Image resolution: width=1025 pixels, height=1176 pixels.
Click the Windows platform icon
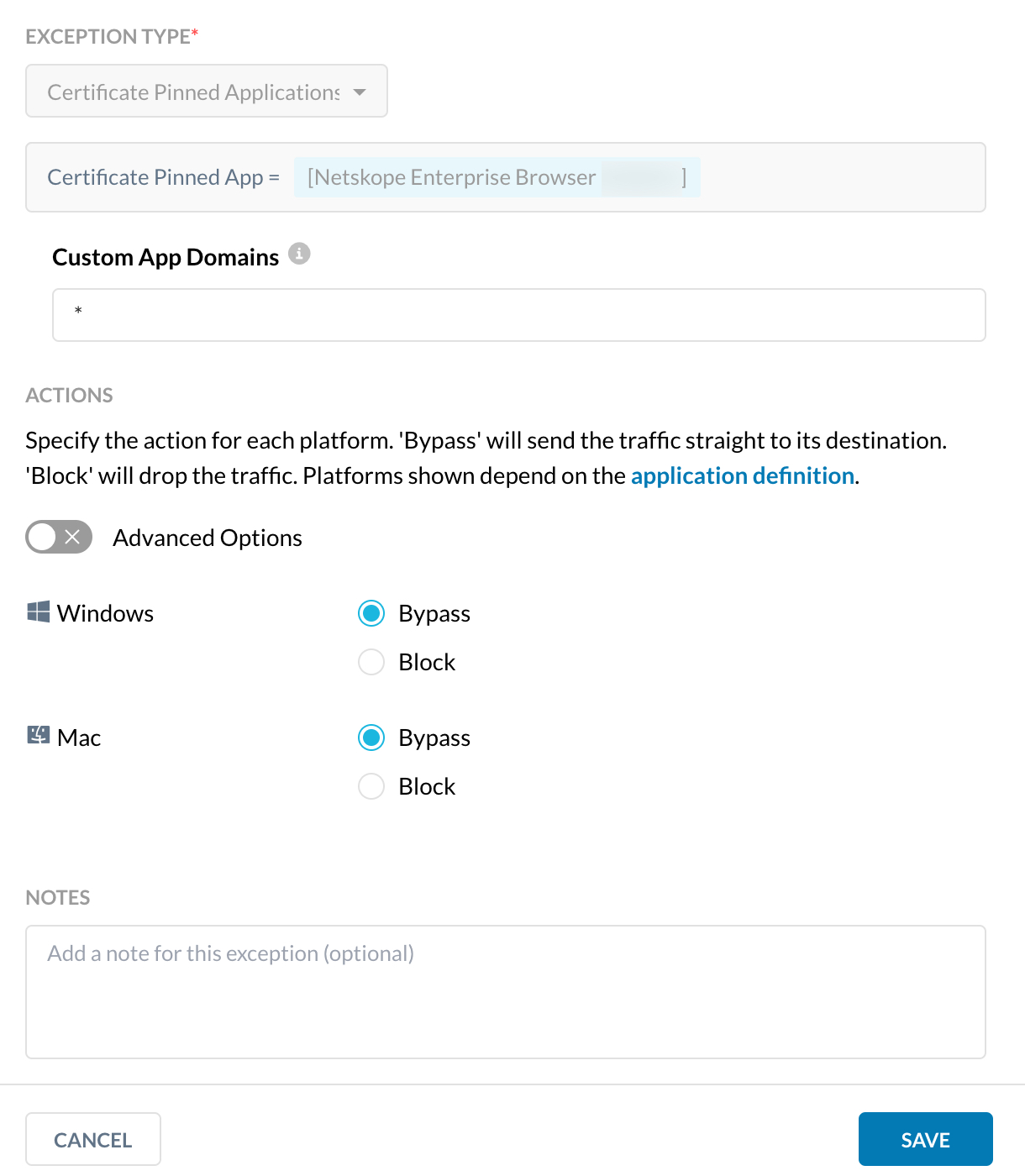tap(37, 612)
